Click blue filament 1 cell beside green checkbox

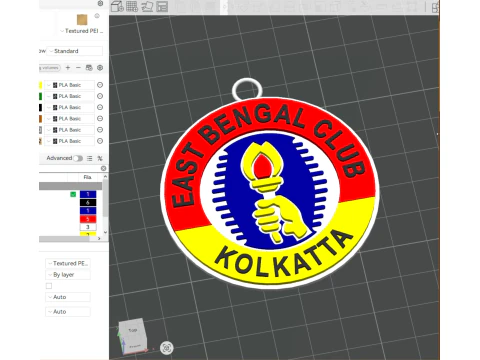click(x=88, y=194)
